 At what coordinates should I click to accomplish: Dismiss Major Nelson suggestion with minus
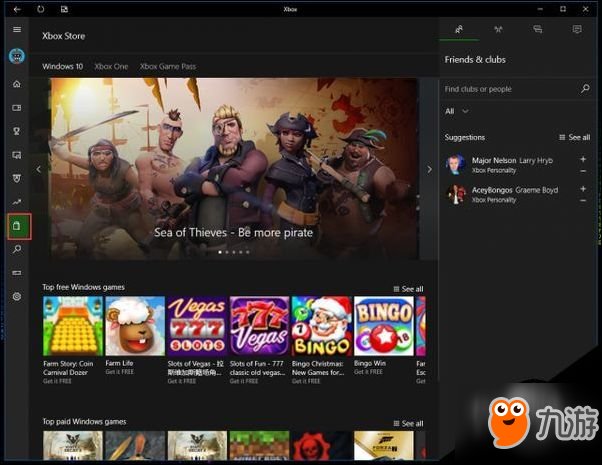tap(583, 171)
